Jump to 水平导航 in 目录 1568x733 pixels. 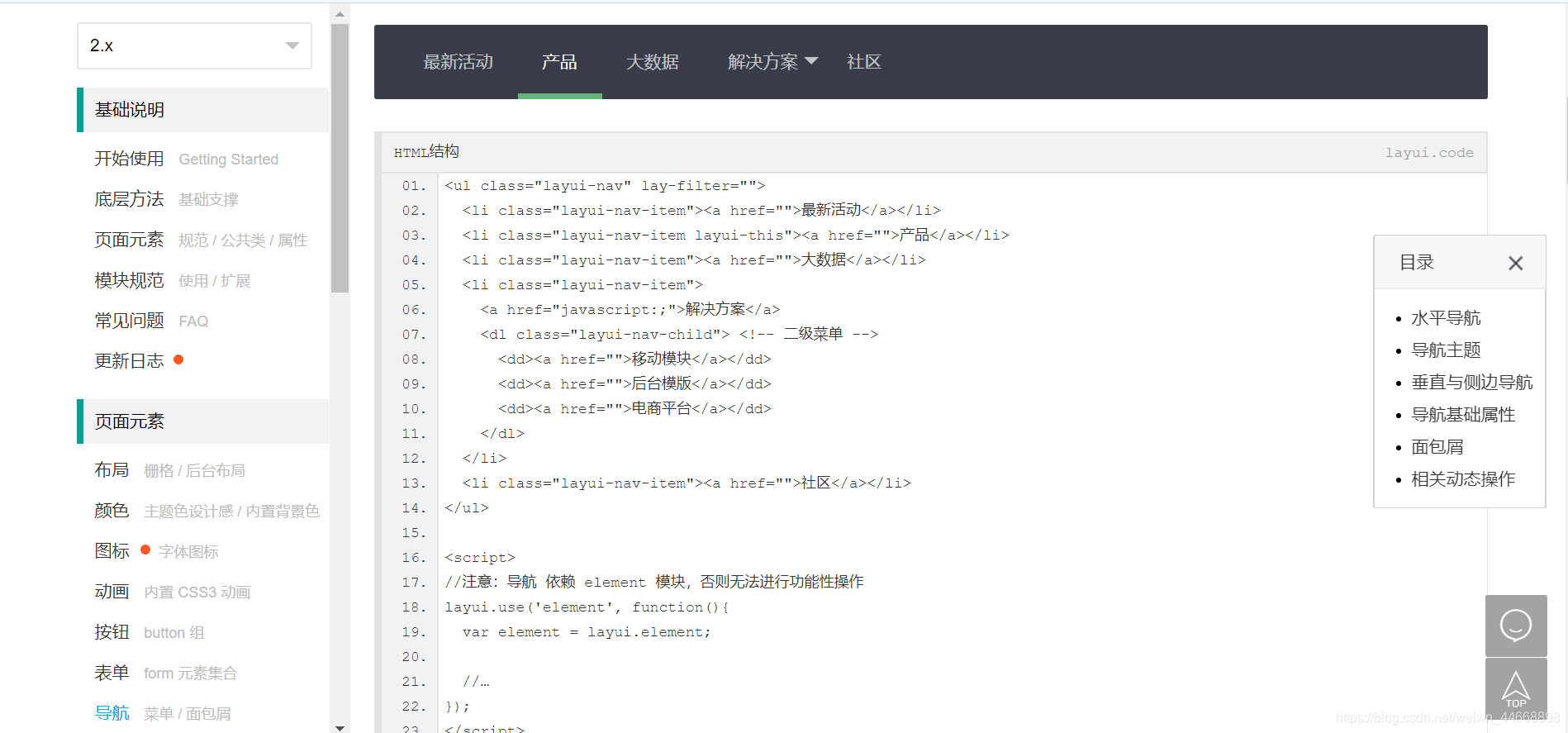click(1446, 318)
